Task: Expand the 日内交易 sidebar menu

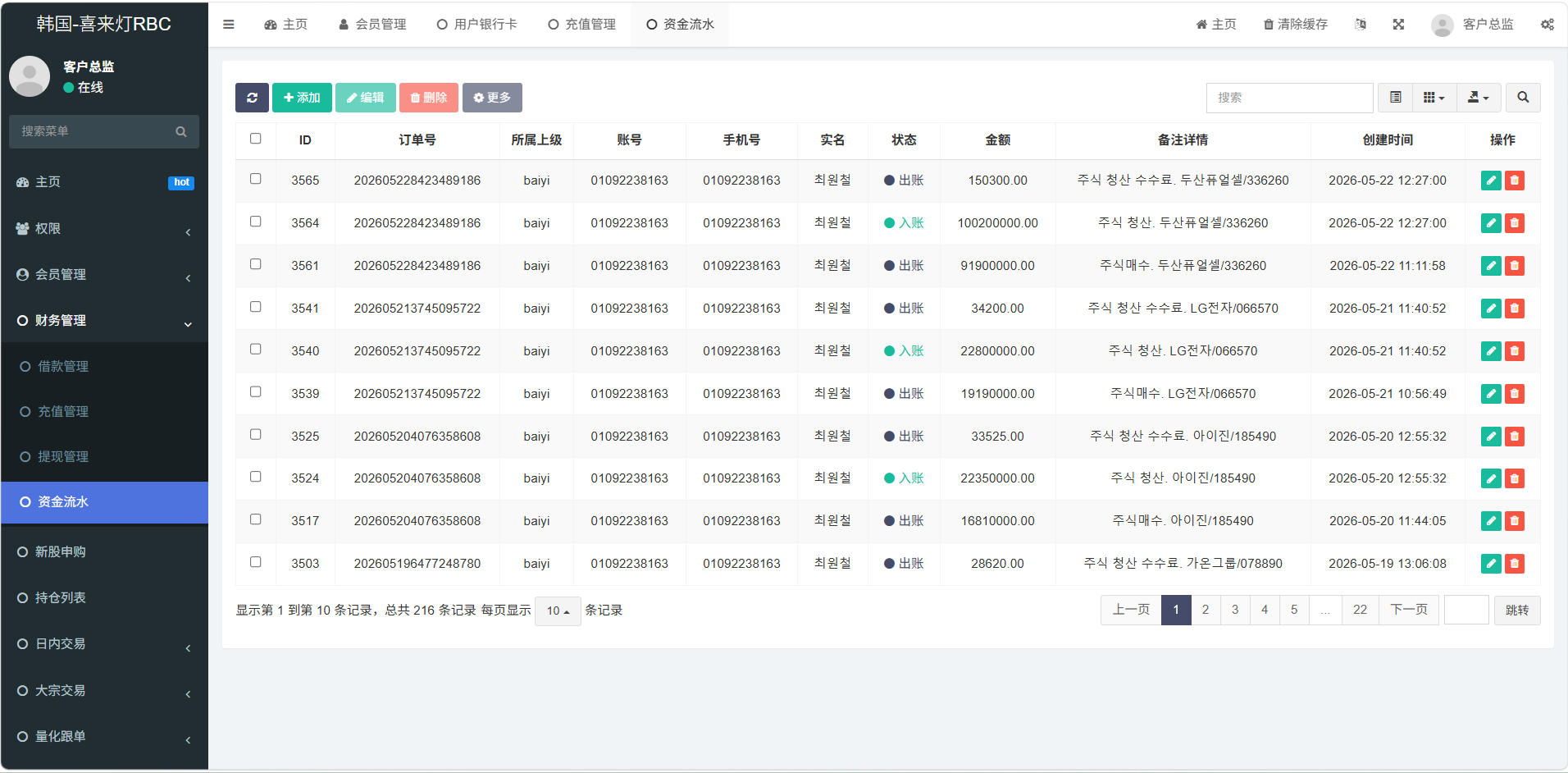Action: tap(104, 644)
